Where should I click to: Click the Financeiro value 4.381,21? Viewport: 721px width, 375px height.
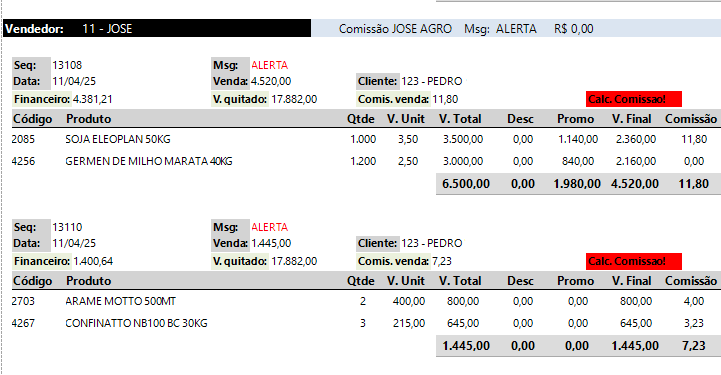coord(92,99)
